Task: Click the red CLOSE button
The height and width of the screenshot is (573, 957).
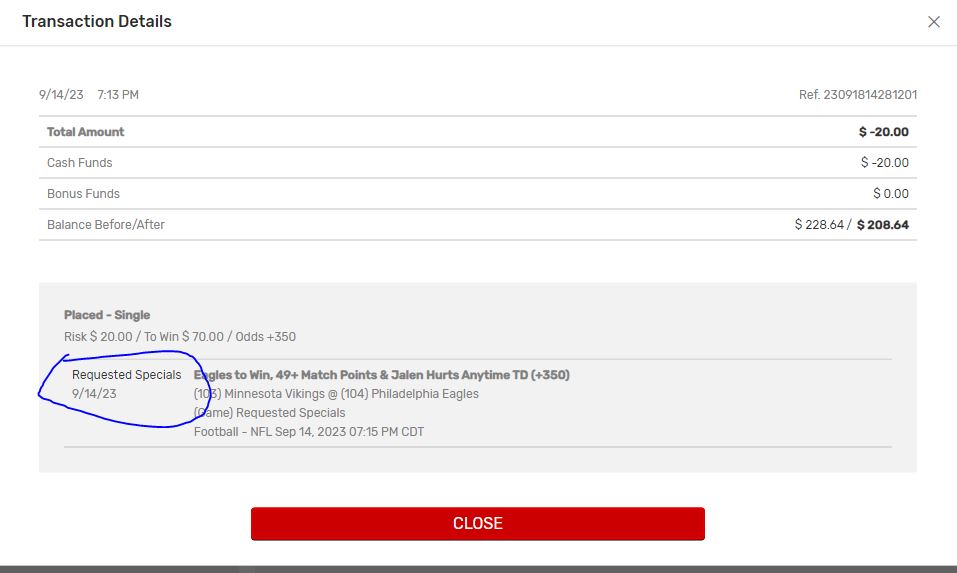Action: click(x=477, y=524)
